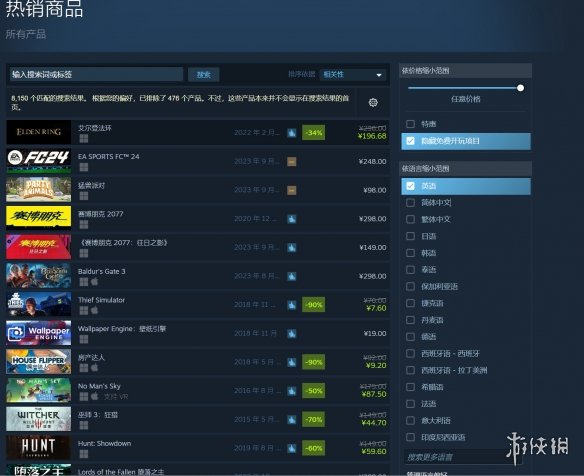Click Apple platform icon under Baldur's Gate 3
Viewport: 584px width, 476px height.
95,282
